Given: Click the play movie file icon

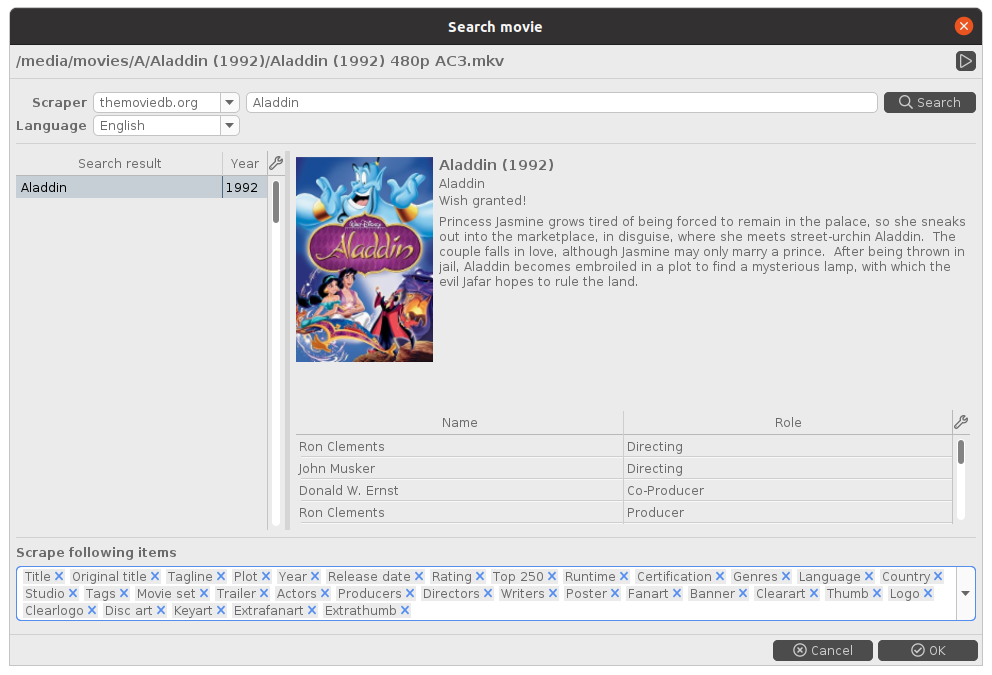Looking at the screenshot, I should (x=965, y=61).
